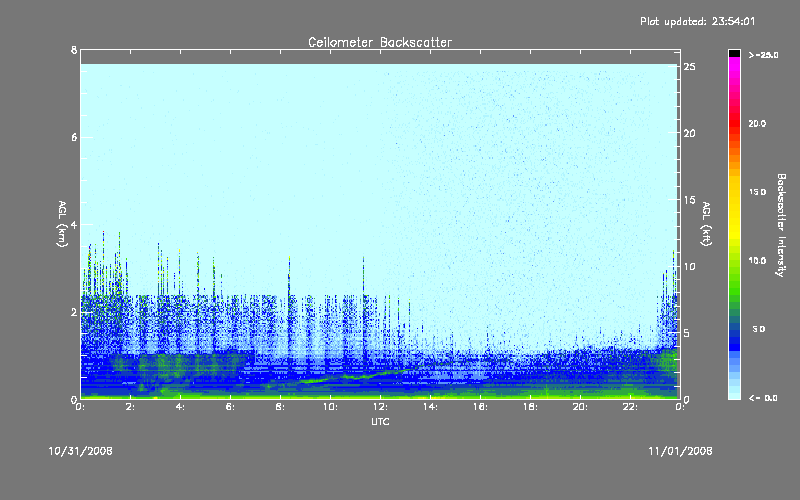Image resolution: width=800 pixels, height=500 pixels.
Task: Click the 'Backscatter Intensity' colorbar label
Action: 781,225
